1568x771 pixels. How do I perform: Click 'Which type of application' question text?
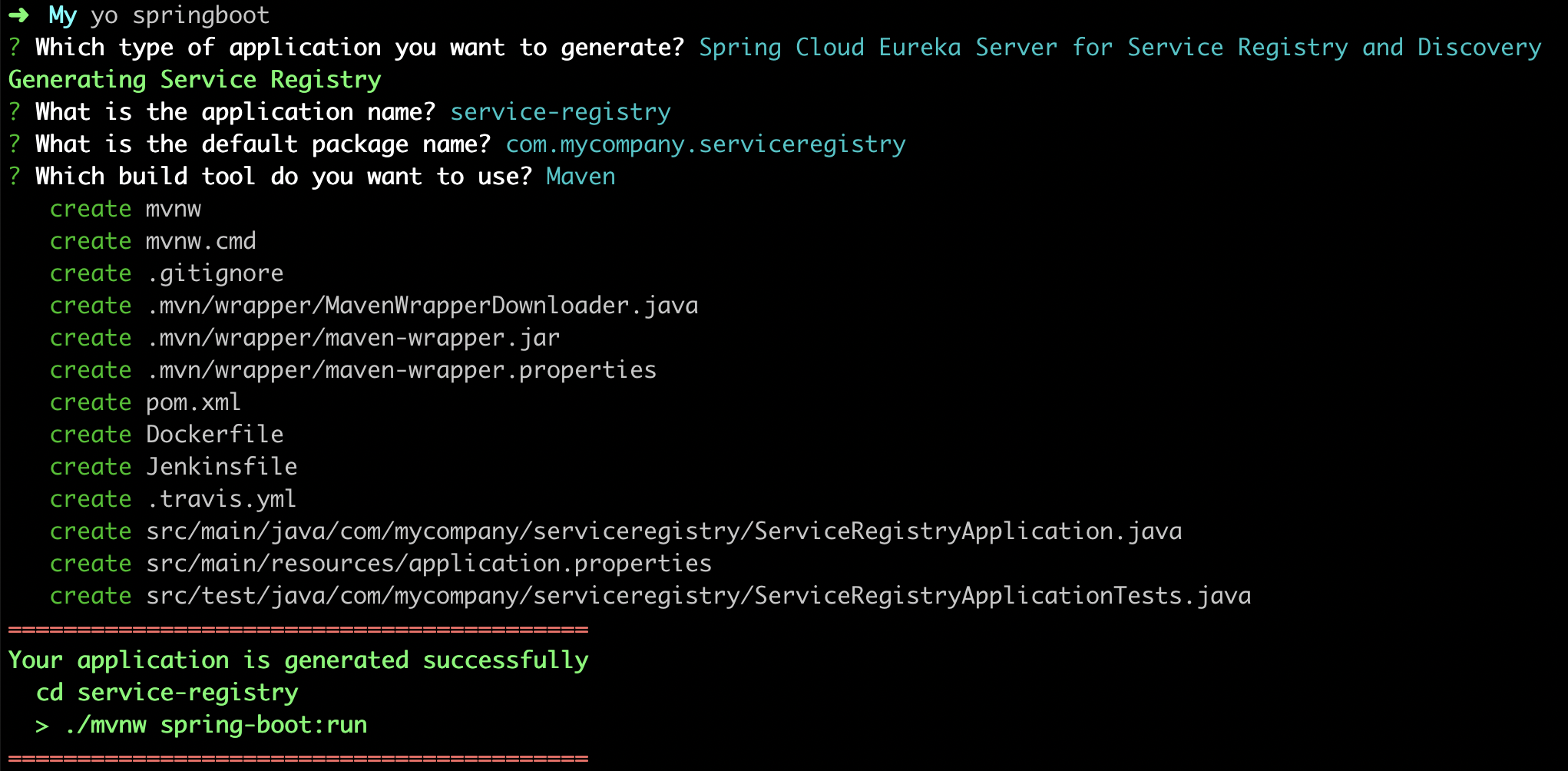(x=359, y=47)
